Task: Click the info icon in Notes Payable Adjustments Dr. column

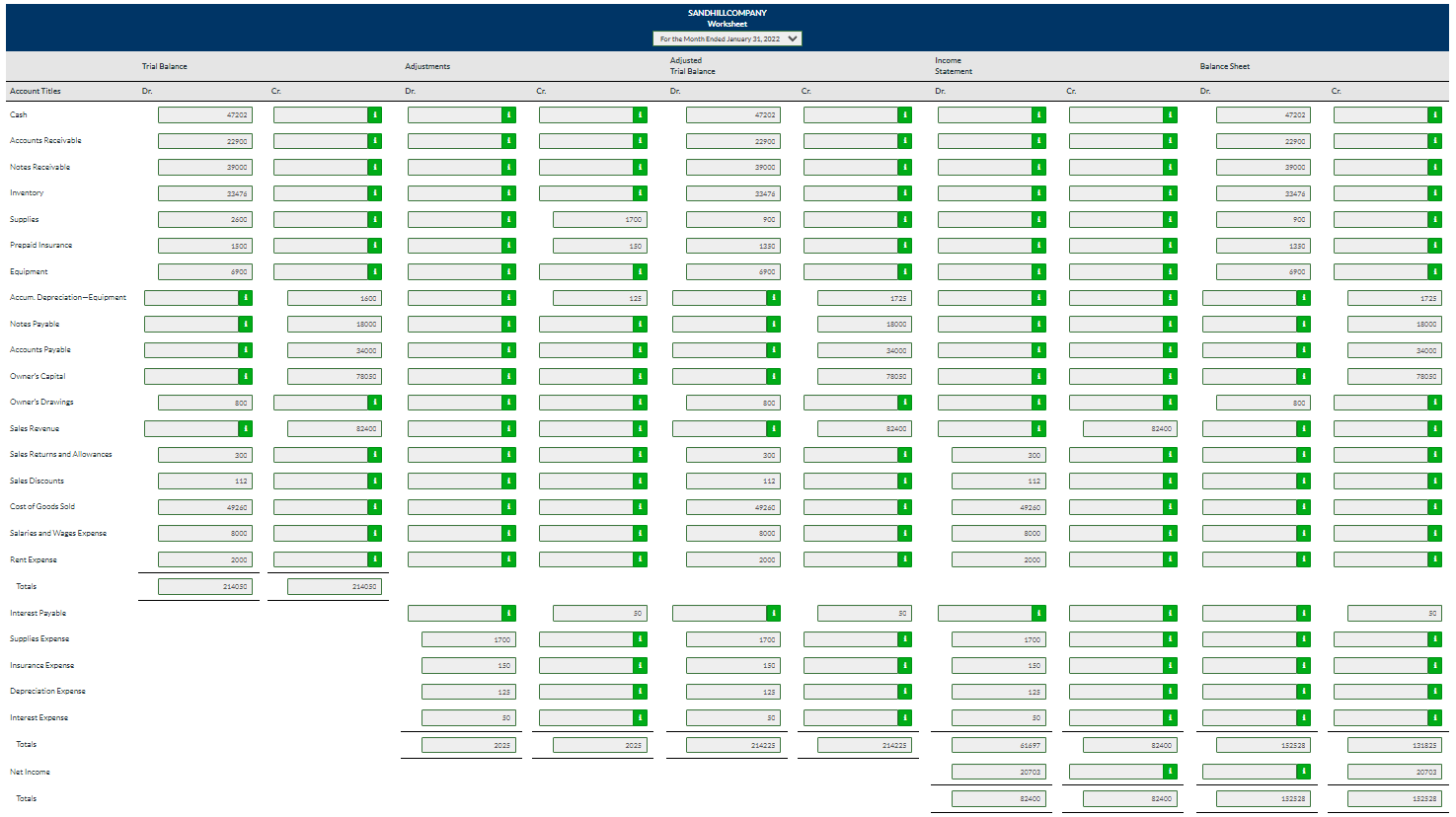Action: (506, 324)
